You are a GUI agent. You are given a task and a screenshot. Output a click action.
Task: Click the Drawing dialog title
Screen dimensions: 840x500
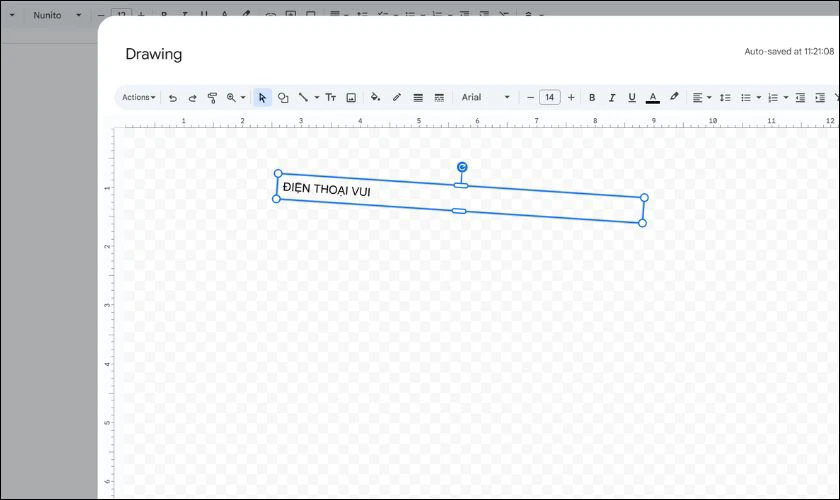[x=154, y=54]
